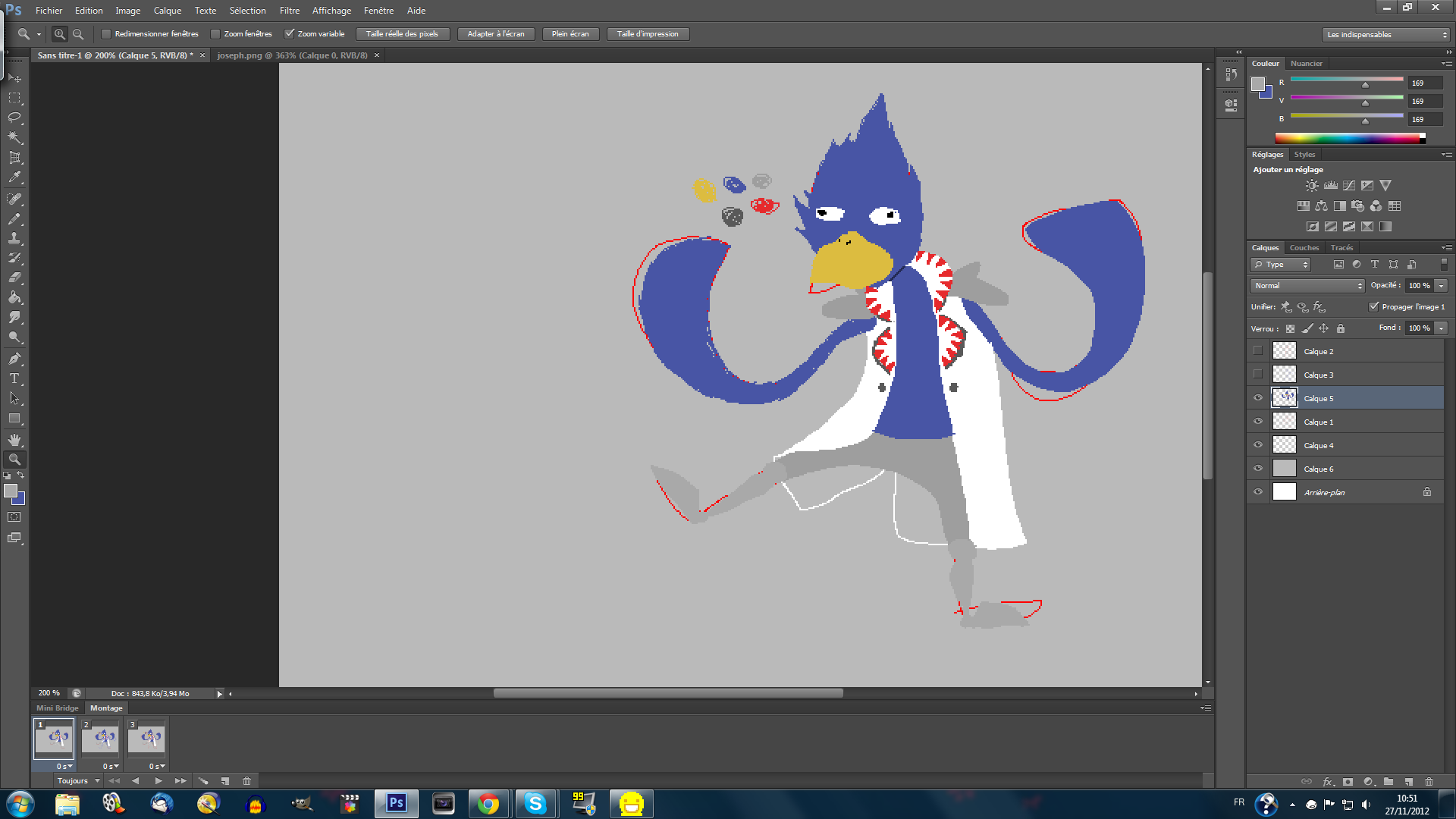Open the Toujours looping options dropdown

[78, 780]
